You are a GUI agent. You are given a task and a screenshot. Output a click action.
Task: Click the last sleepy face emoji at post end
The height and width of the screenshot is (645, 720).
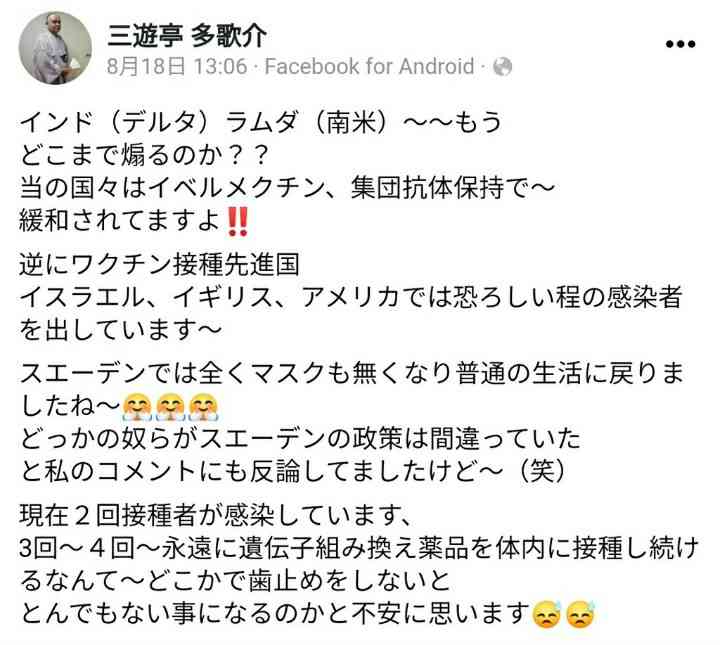(x=580, y=614)
